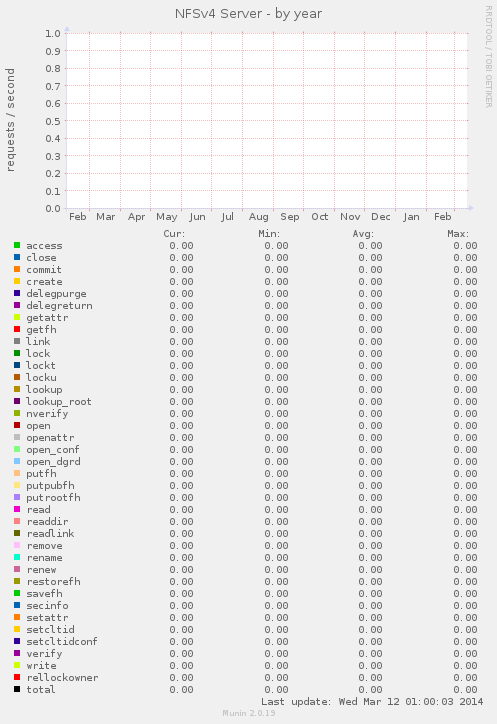Click the green access legend swatch
This screenshot has height=724, width=497.
[x=17, y=245]
